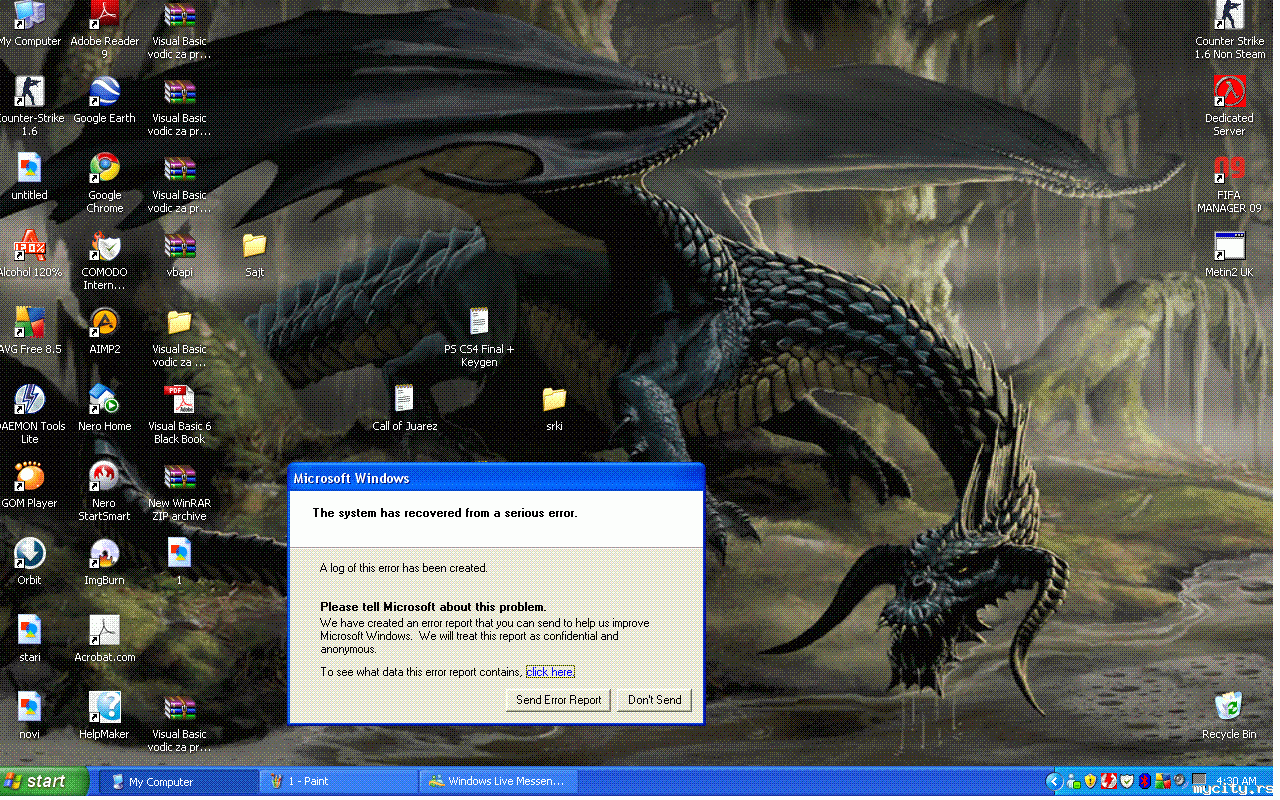The height and width of the screenshot is (800, 1280).
Task: Launch Google Chrome from the desktop
Action: click(x=104, y=184)
